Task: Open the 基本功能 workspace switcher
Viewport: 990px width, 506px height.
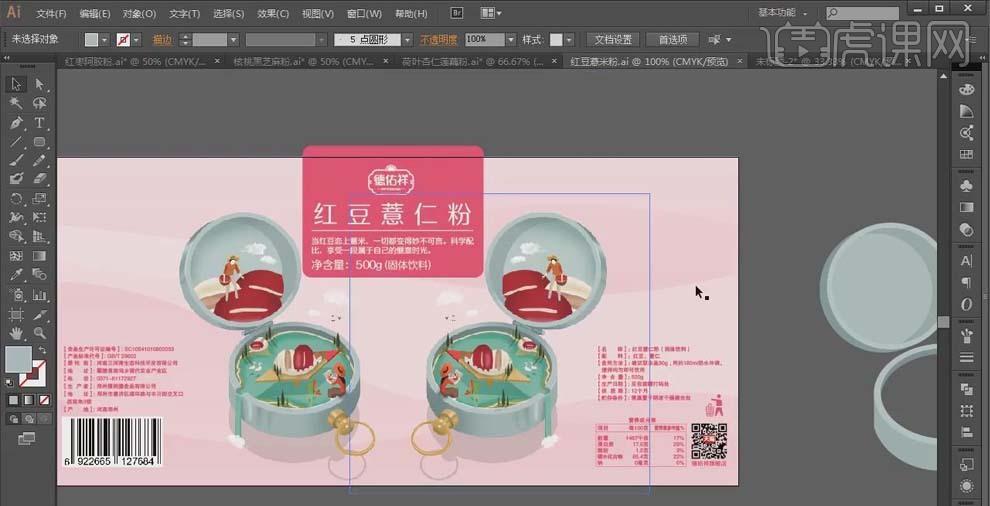Action: click(783, 12)
